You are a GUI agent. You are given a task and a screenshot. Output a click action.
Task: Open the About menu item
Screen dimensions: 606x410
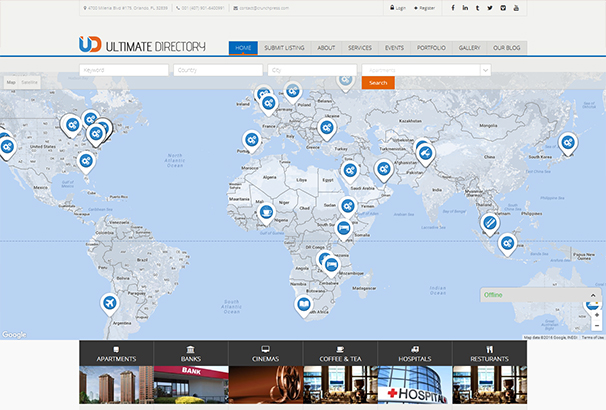point(326,48)
